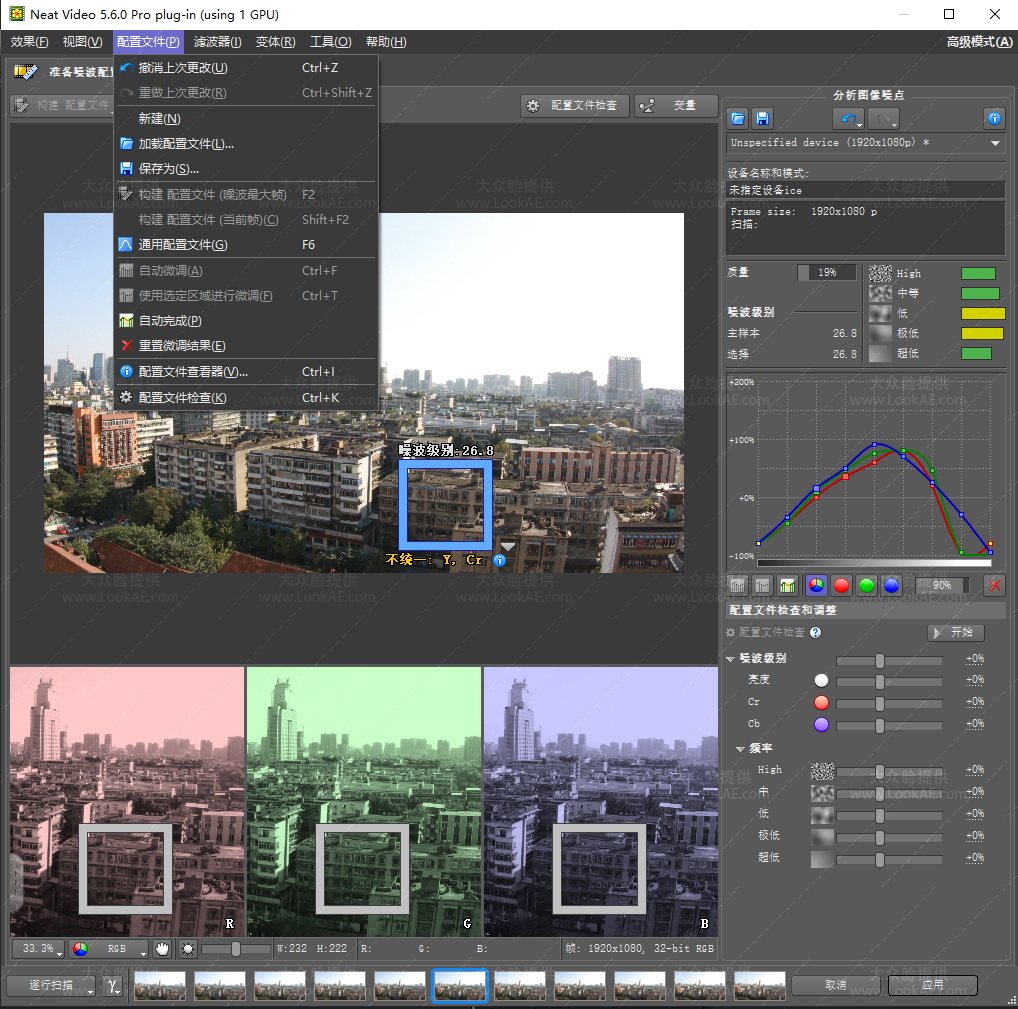Click 中等 frequency noise sample icon
Image resolution: width=1018 pixels, height=1009 pixels.
point(880,293)
